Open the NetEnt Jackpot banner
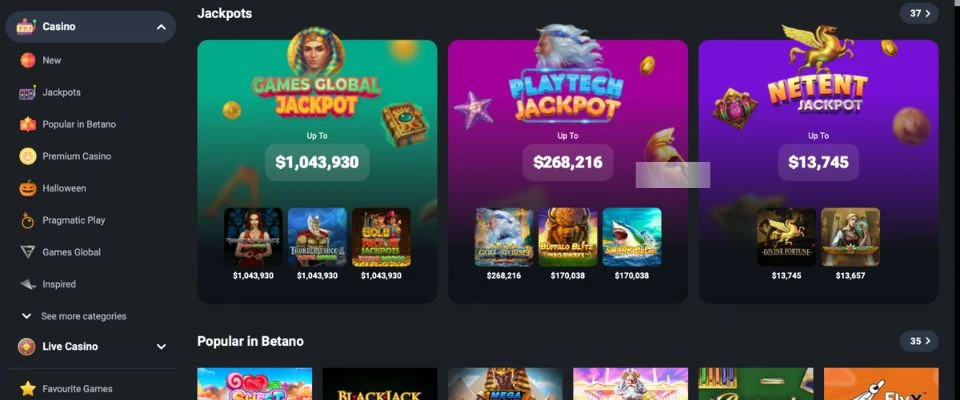Image resolution: width=960 pixels, height=400 pixels. (x=819, y=172)
